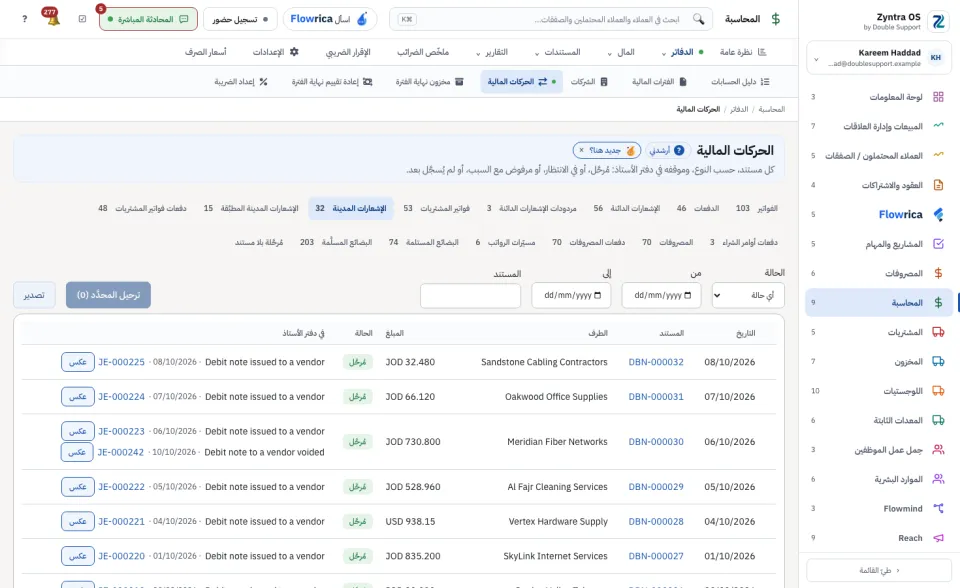
Task: Open المصروفات sidebar dollar icon
Action: click(938, 273)
